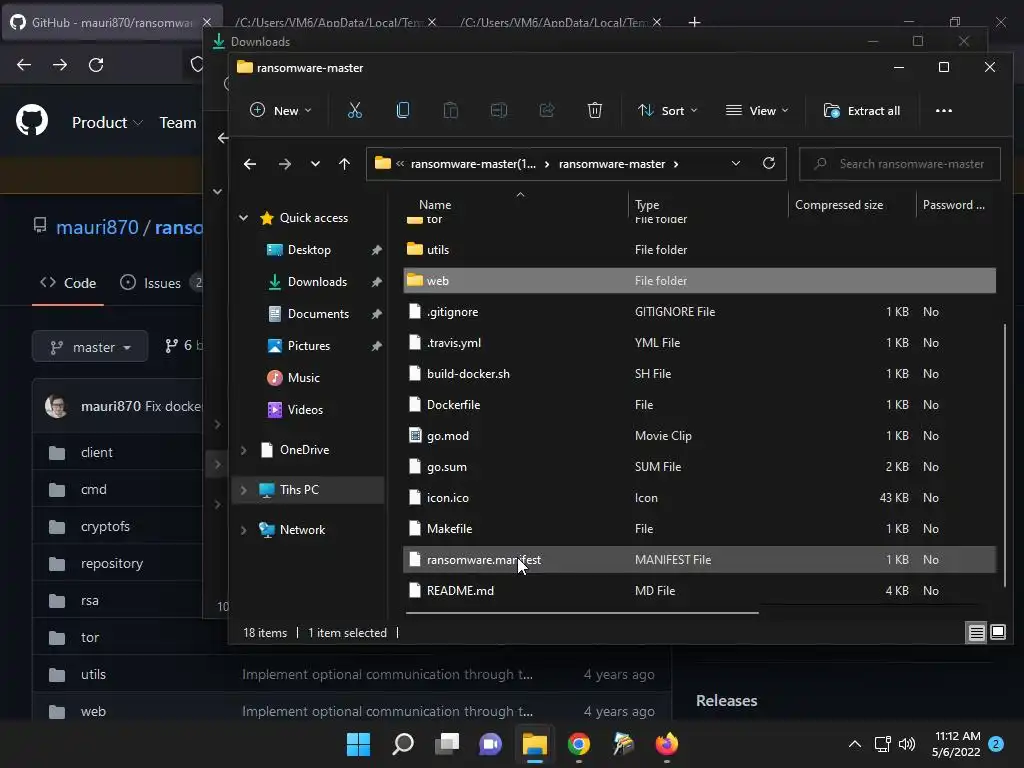1024x768 pixels.
Task: Click the browser back arrow
Action: pyautogui.click(x=24, y=65)
